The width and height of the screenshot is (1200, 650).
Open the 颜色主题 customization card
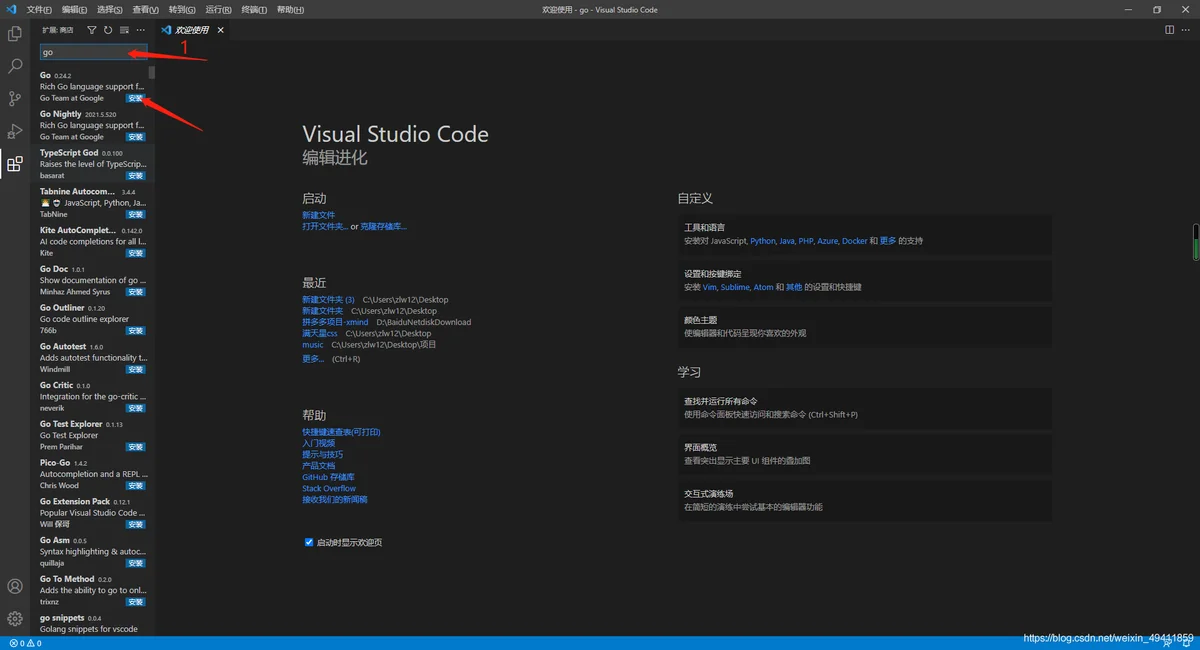click(x=864, y=326)
